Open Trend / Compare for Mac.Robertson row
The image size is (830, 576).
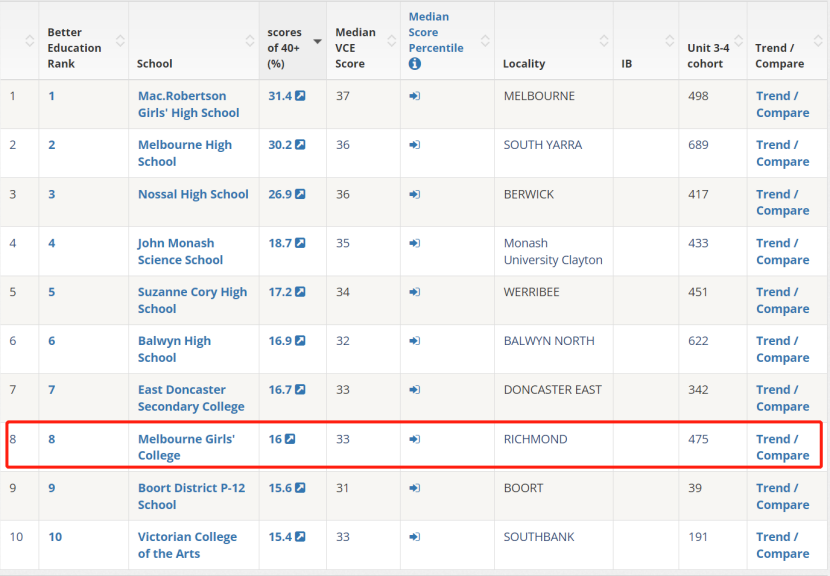point(782,104)
